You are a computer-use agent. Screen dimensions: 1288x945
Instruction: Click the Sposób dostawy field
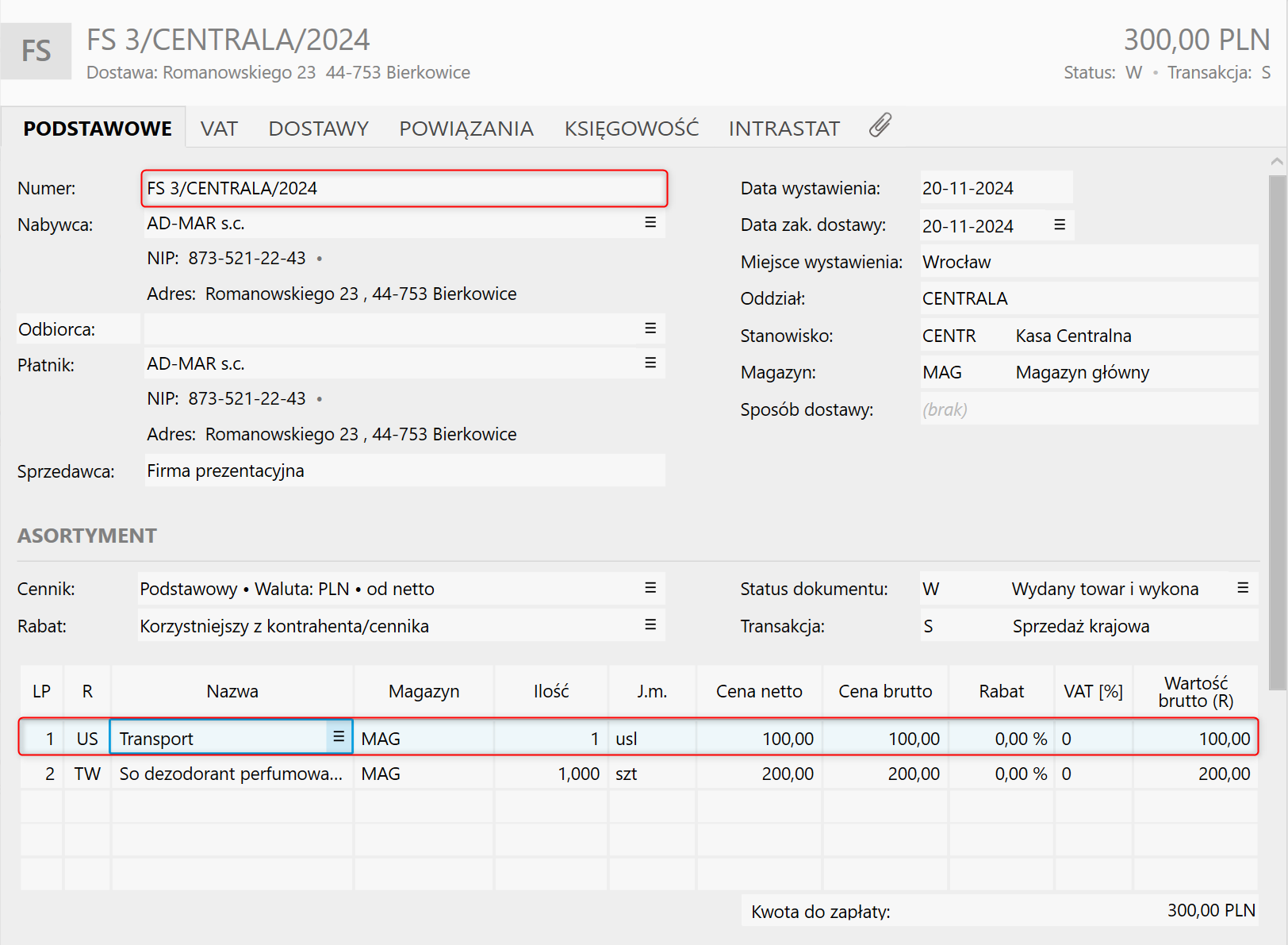(x=1088, y=409)
